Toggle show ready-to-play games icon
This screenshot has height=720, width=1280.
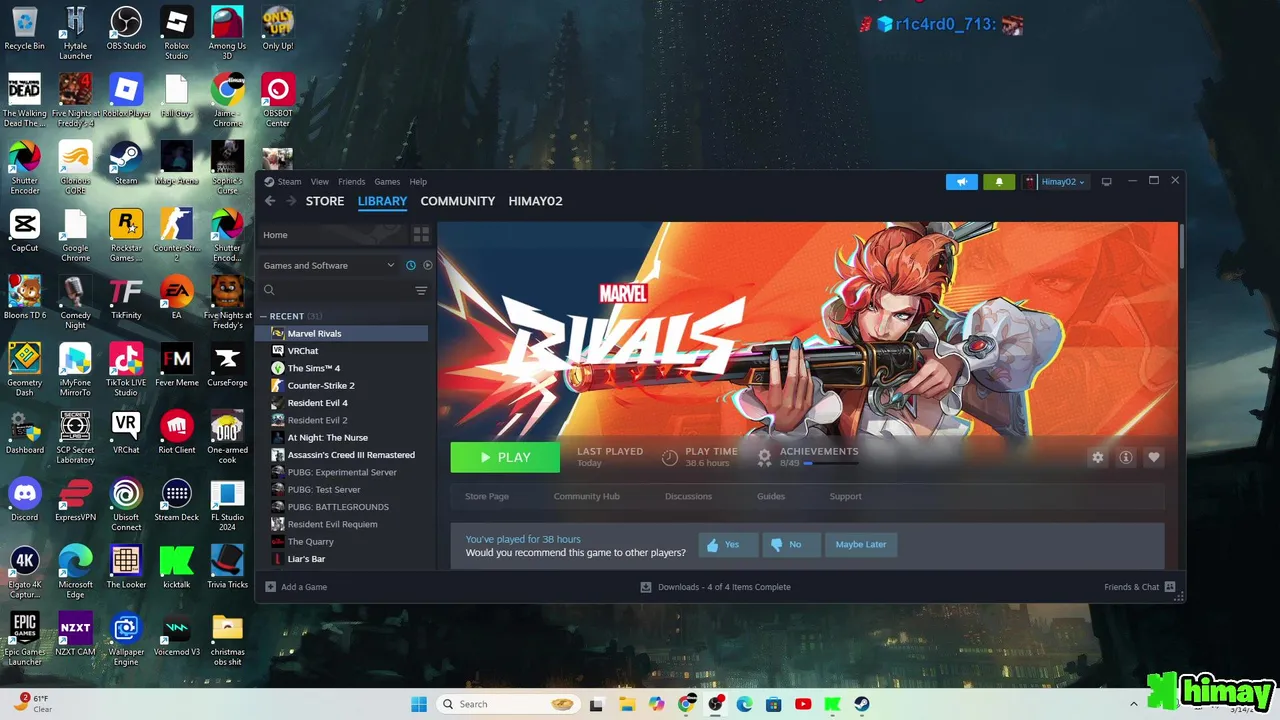click(428, 265)
